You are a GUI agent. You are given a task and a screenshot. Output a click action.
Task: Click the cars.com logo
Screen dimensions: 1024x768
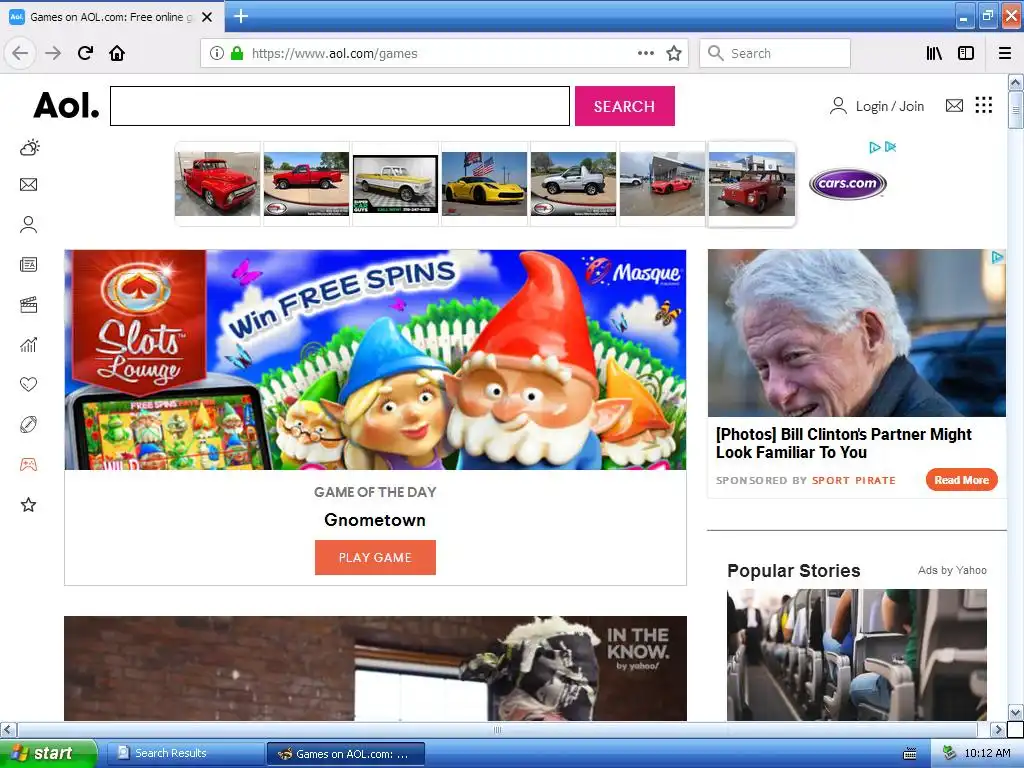coord(848,184)
